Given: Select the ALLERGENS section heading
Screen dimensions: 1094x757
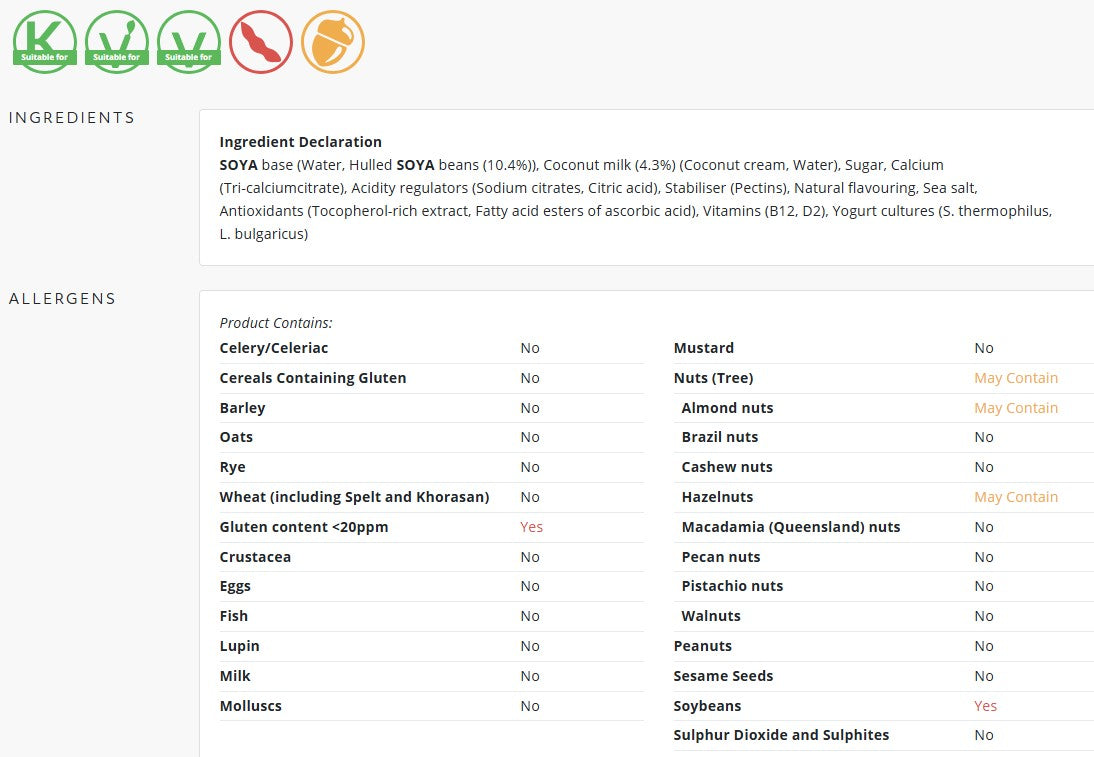Looking at the screenshot, I should click(x=62, y=299).
